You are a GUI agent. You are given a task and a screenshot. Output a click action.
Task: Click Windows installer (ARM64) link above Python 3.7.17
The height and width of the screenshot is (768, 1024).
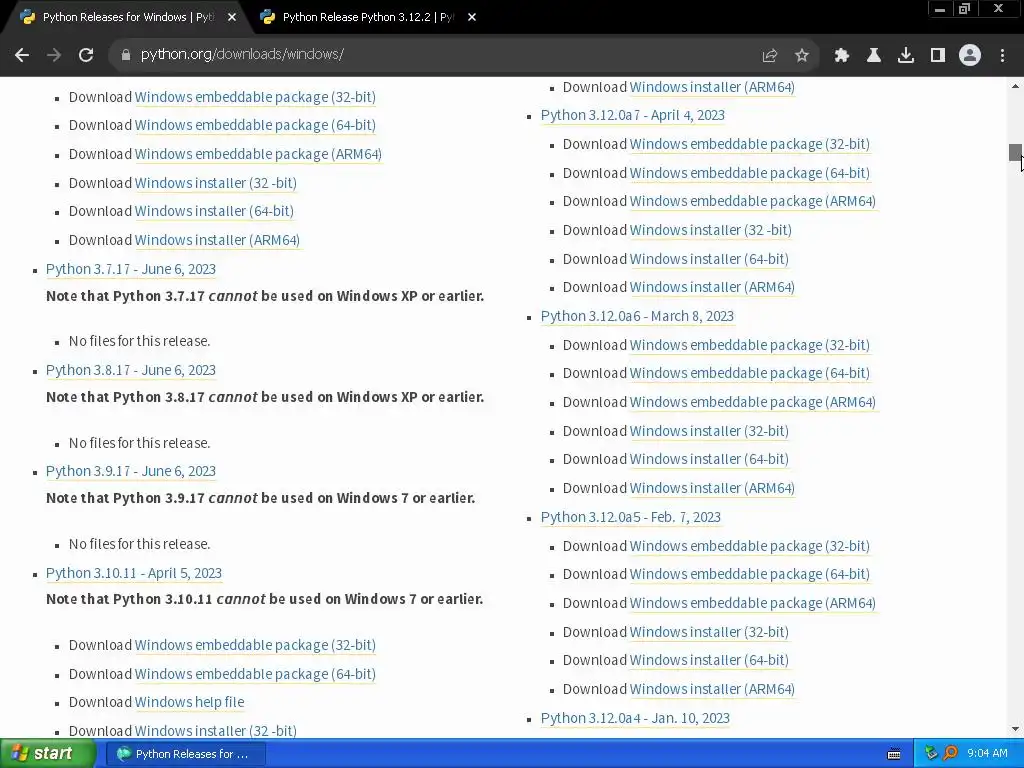click(x=217, y=240)
